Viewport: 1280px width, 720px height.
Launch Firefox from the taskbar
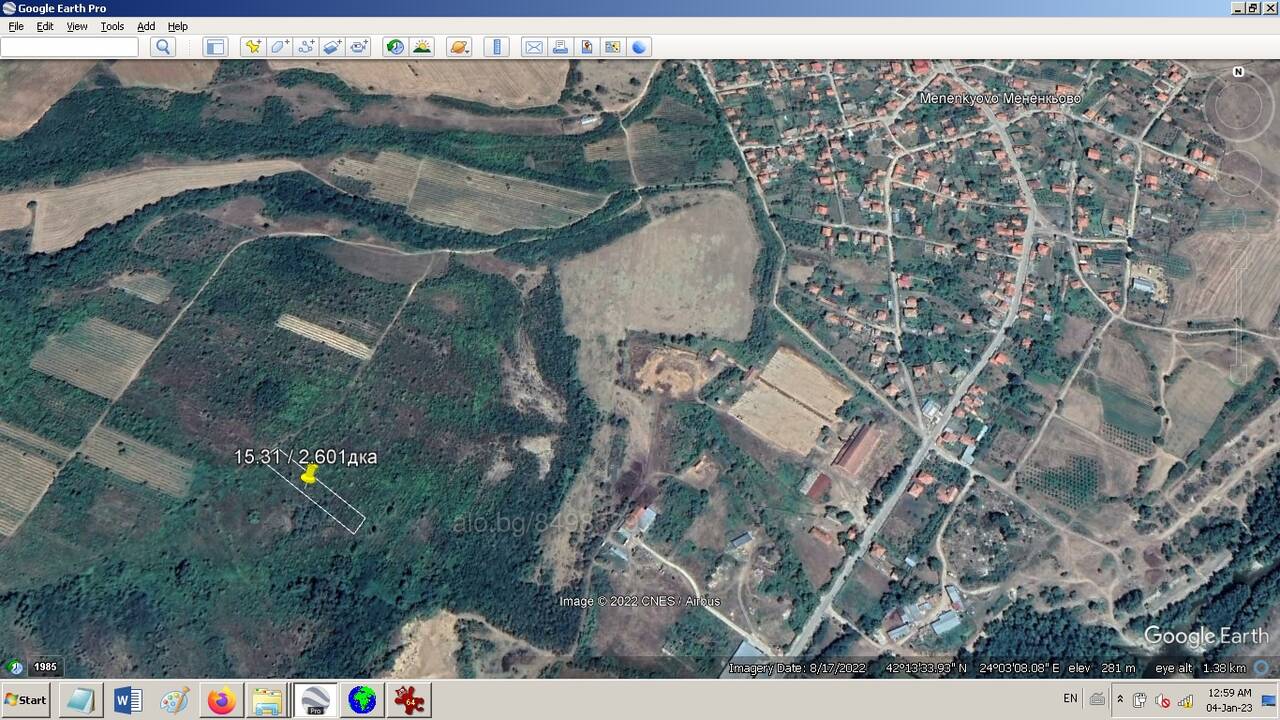[x=221, y=700]
